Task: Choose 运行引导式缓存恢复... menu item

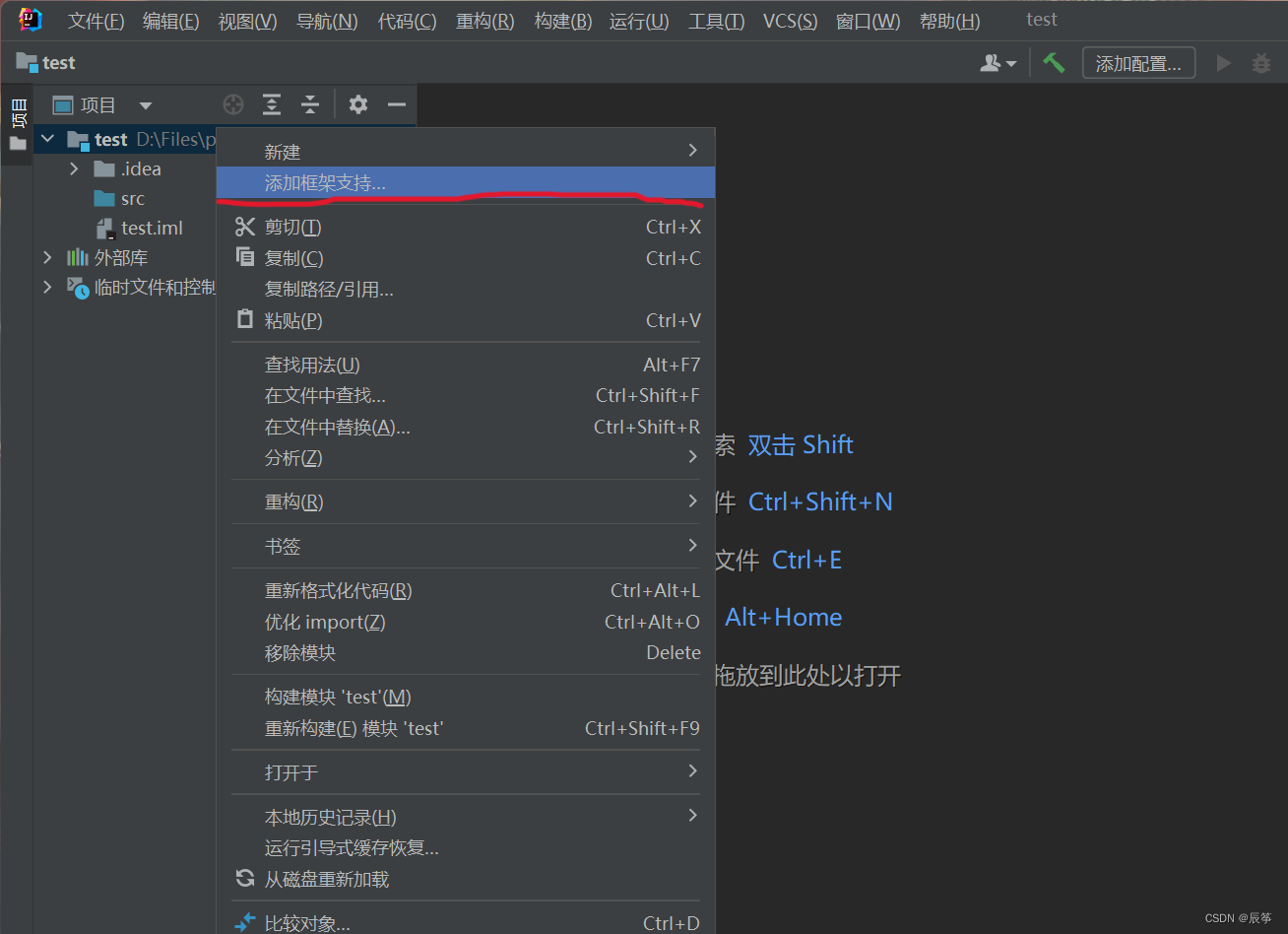Action: click(x=466, y=847)
